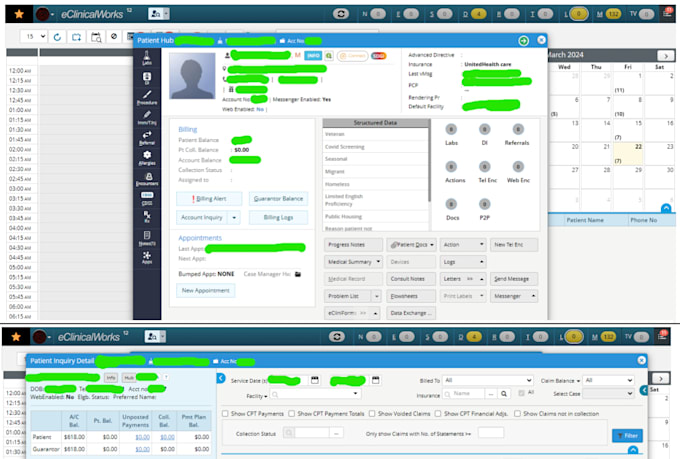This screenshot has height=459, width=680.
Task: Click the New Tel Enc button
Action: click(514, 245)
